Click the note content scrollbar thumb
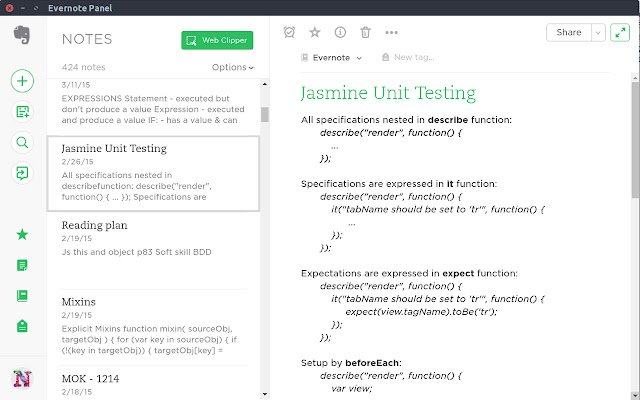Viewport: 640px width, 400px height. (x=635, y=141)
